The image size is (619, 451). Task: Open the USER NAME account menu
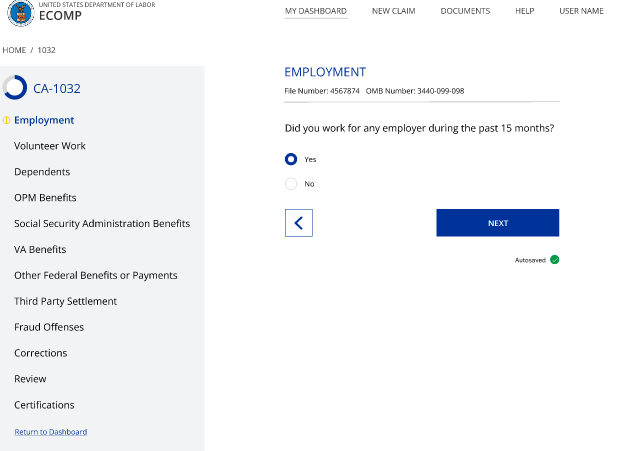(x=581, y=11)
